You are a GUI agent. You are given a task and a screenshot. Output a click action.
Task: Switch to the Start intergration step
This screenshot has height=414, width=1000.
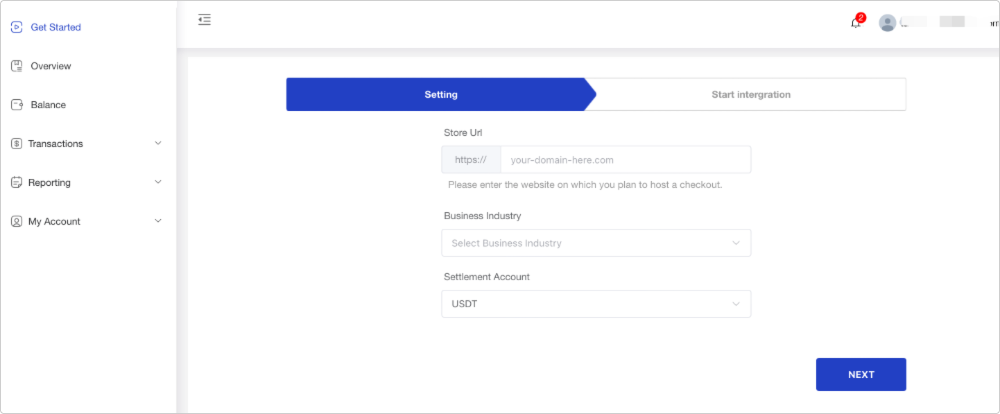[x=751, y=94]
